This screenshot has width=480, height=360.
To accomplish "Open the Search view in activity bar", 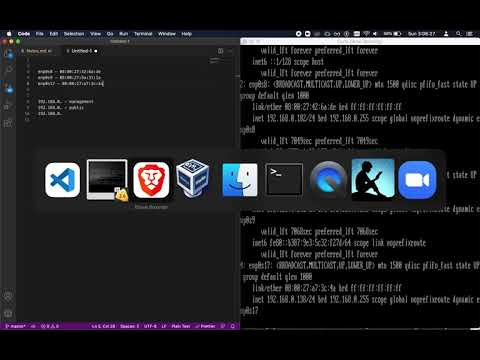I will point(8,70).
